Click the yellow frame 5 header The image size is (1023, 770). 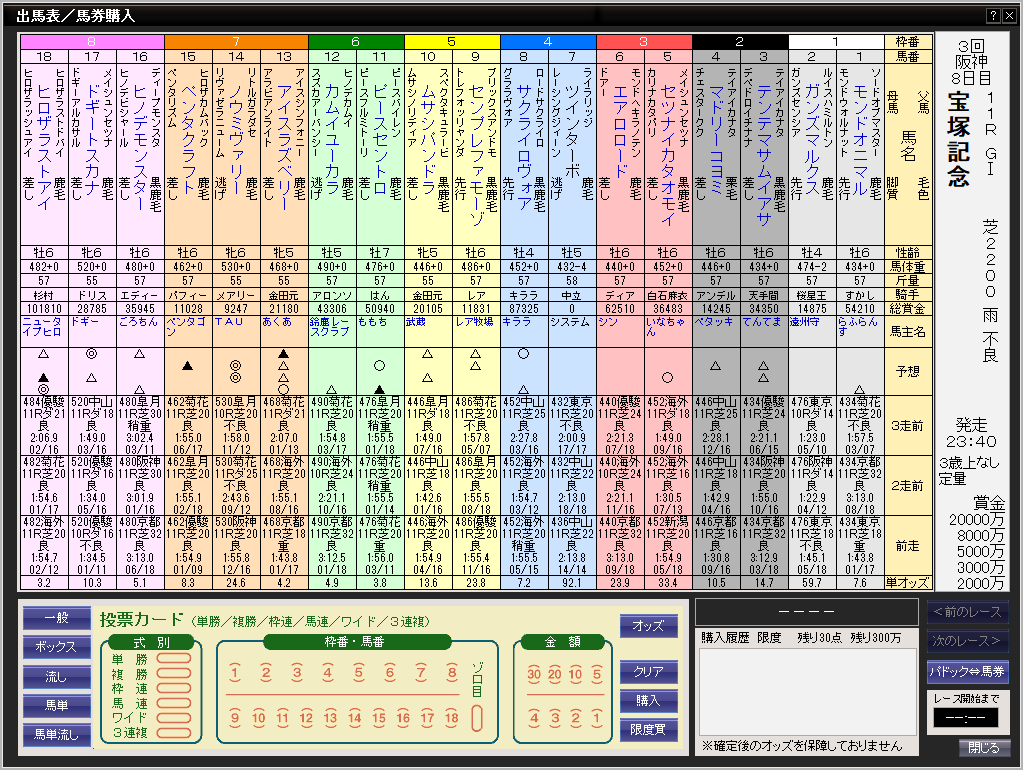(452, 42)
